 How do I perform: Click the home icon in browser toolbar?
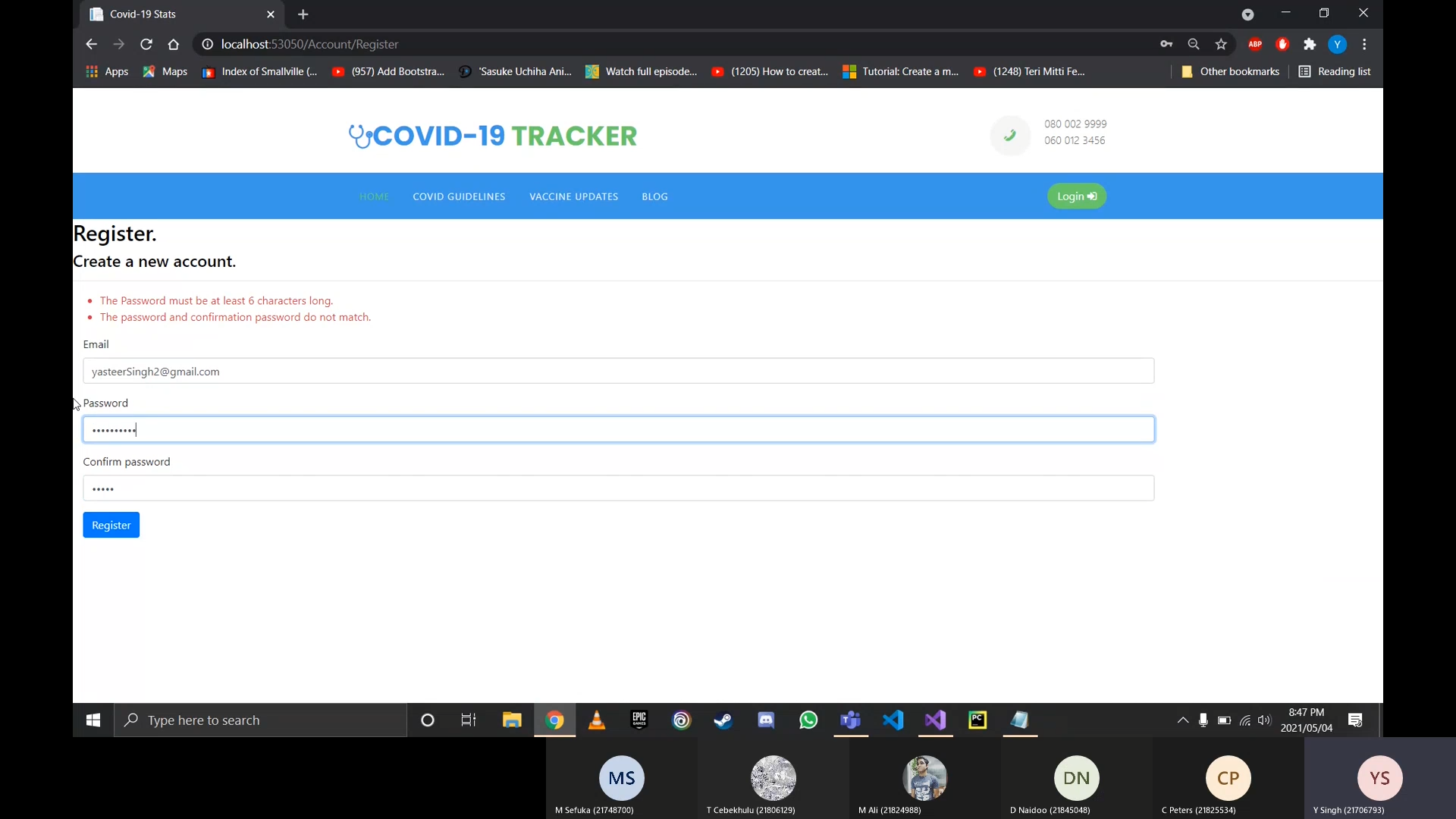pyautogui.click(x=174, y=45)
